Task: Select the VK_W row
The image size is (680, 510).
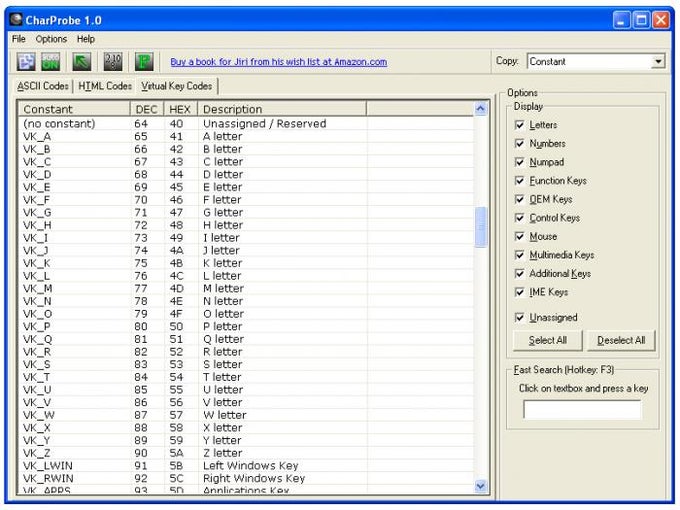Action: [246, 415]
